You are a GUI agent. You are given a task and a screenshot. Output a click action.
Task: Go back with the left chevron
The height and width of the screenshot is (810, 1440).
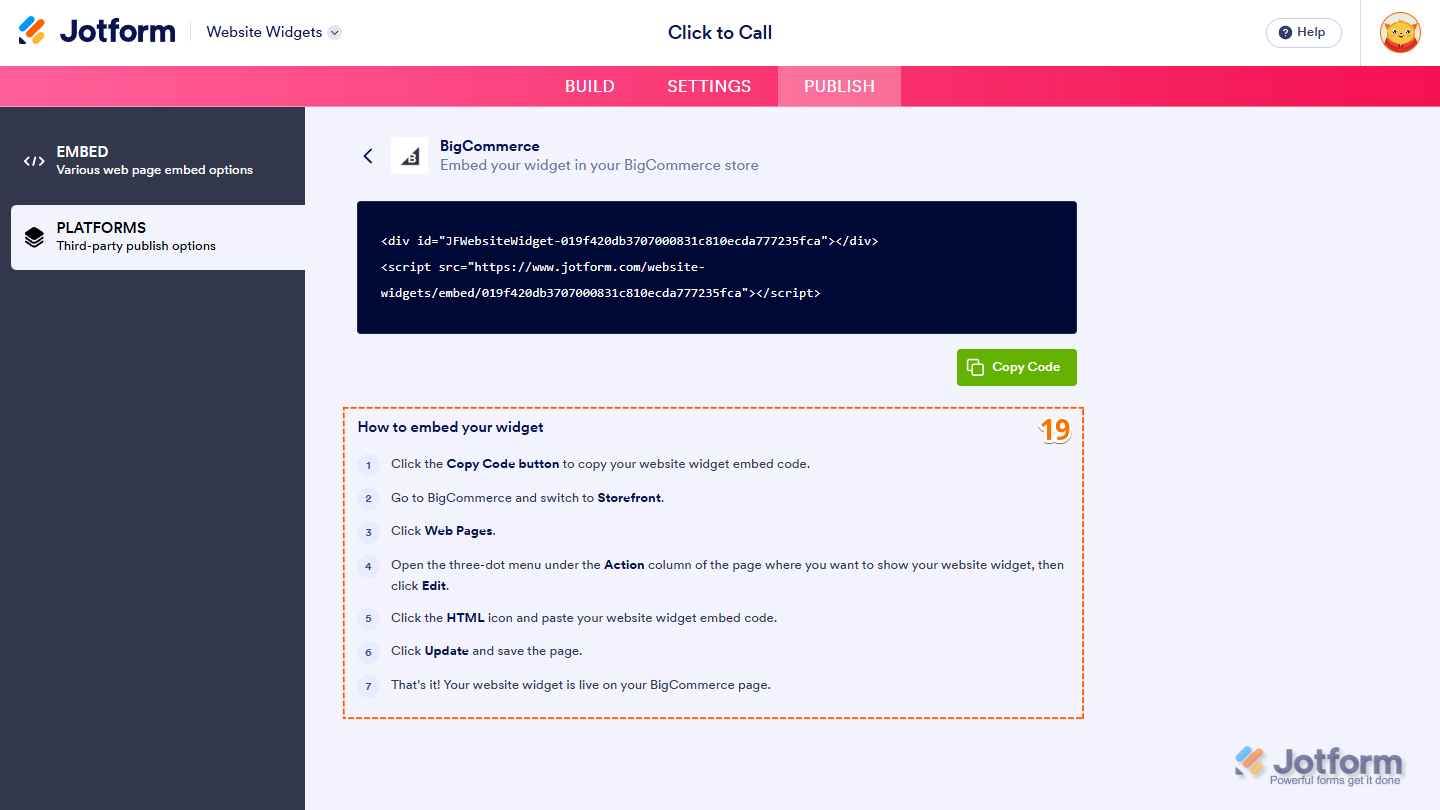click(368, 156)
